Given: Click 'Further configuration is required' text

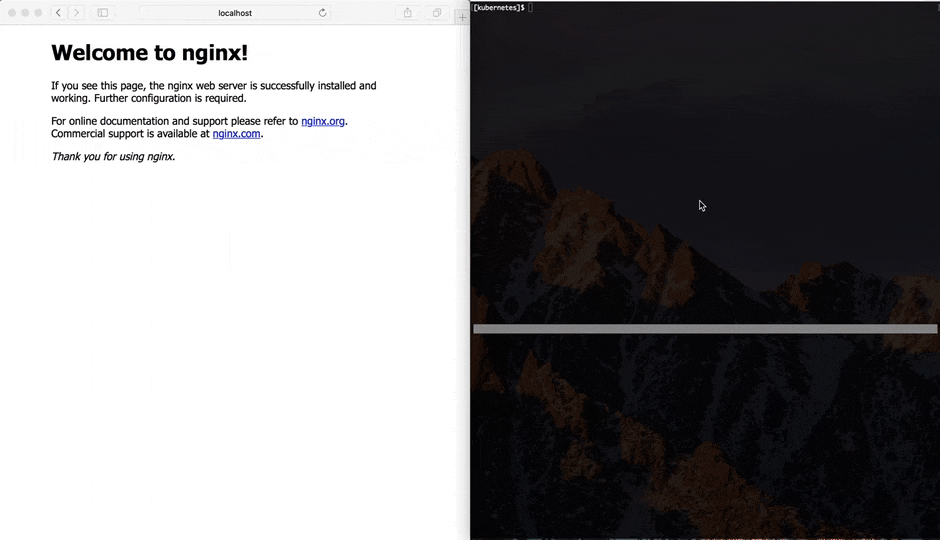Looking at the screenshot, I should click(170, 98).
